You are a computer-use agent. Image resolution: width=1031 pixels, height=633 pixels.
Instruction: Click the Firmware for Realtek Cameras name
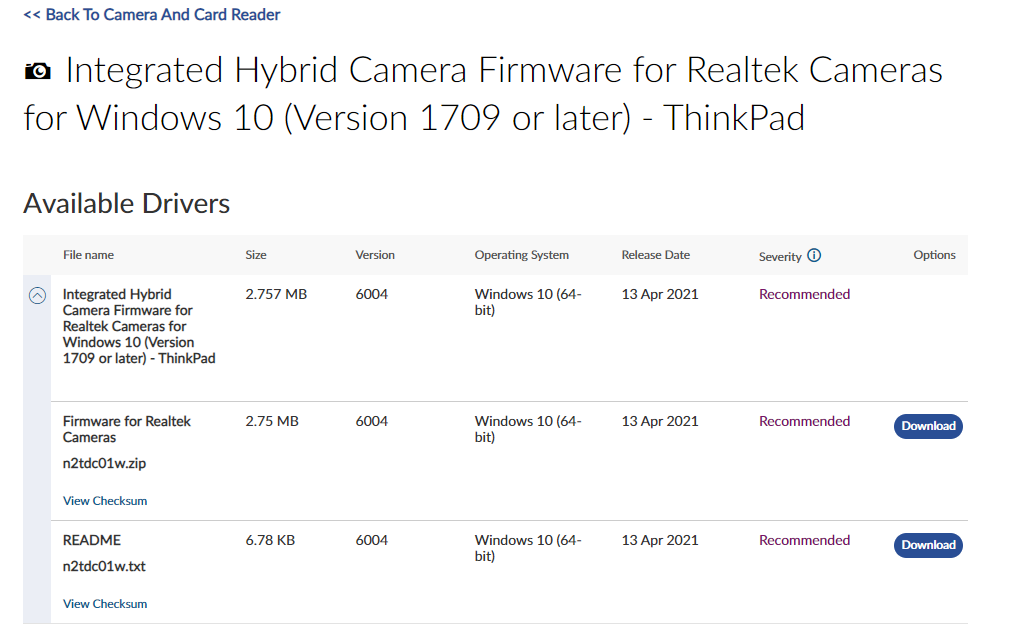pyautogui.click(x=127, y=429)
